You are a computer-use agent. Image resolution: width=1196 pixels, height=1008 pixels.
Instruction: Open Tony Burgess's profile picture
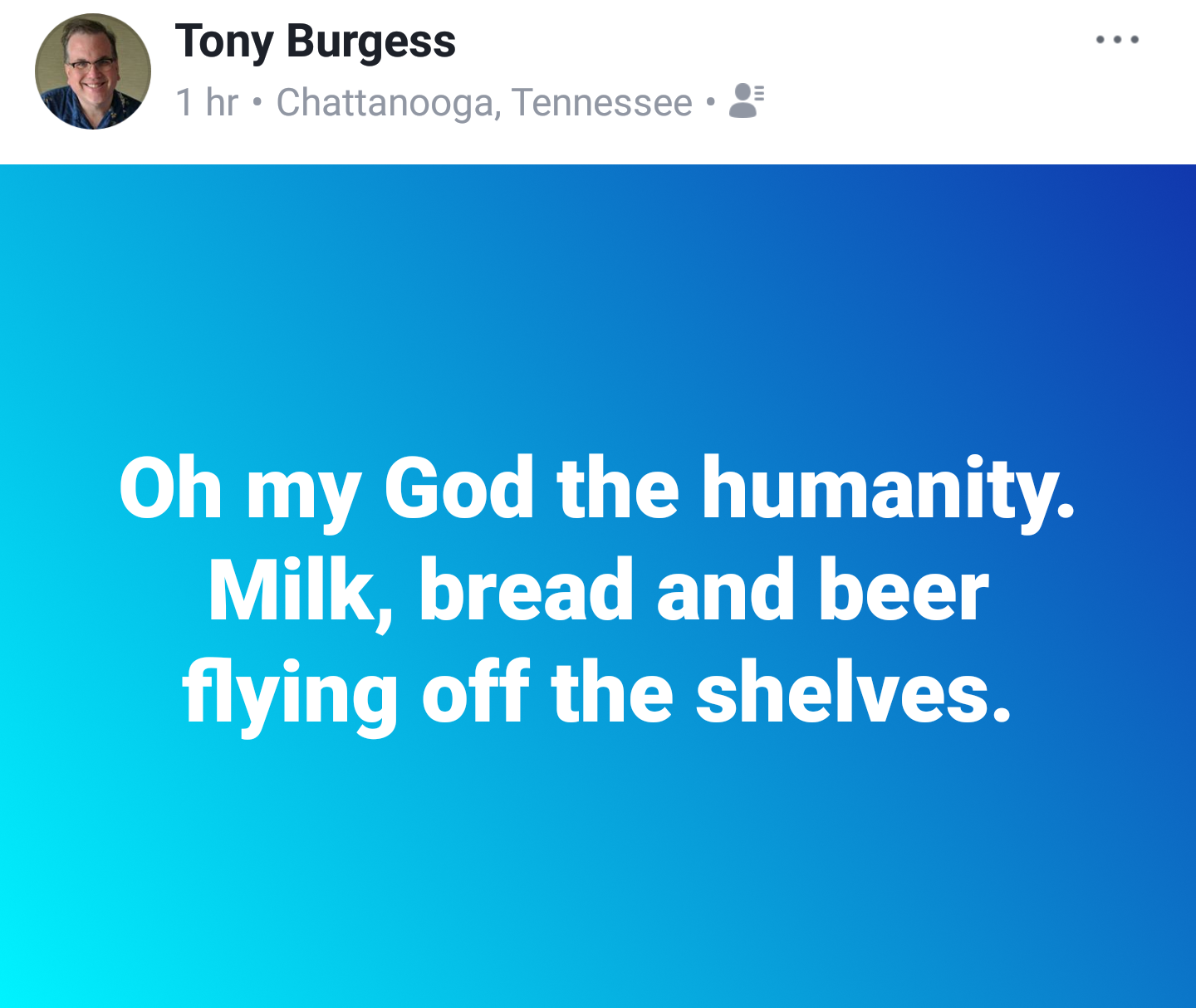93,71
